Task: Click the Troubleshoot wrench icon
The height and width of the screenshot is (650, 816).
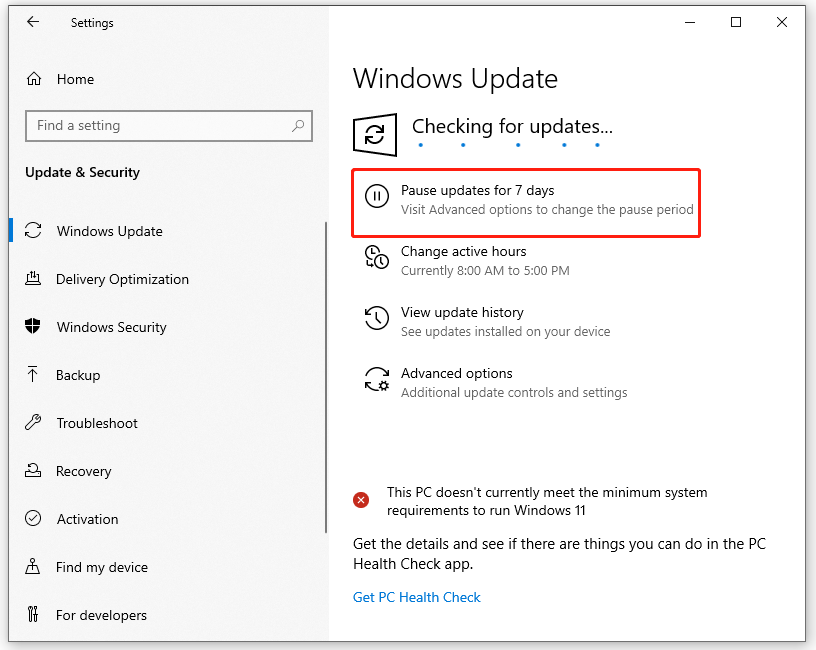Action: (x=35, y=423)
